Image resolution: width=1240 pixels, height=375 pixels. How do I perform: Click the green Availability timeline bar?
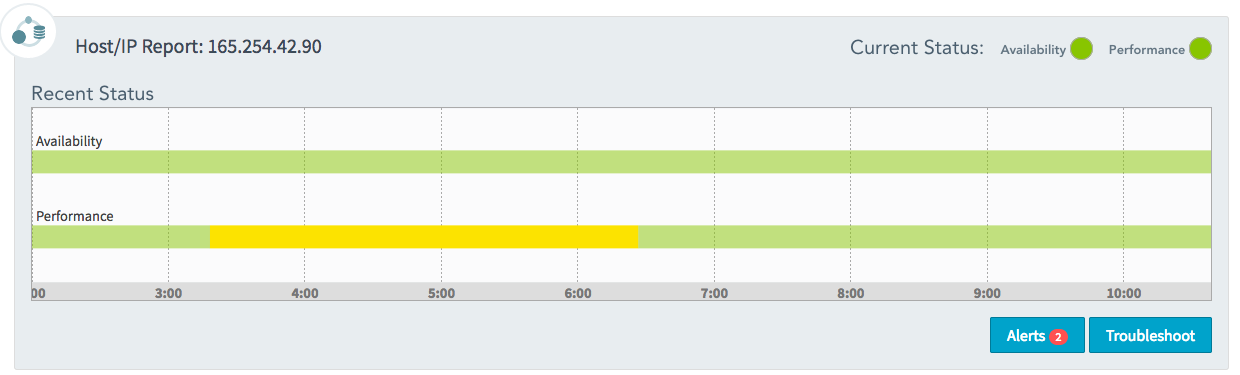click(x=622, y=162)
